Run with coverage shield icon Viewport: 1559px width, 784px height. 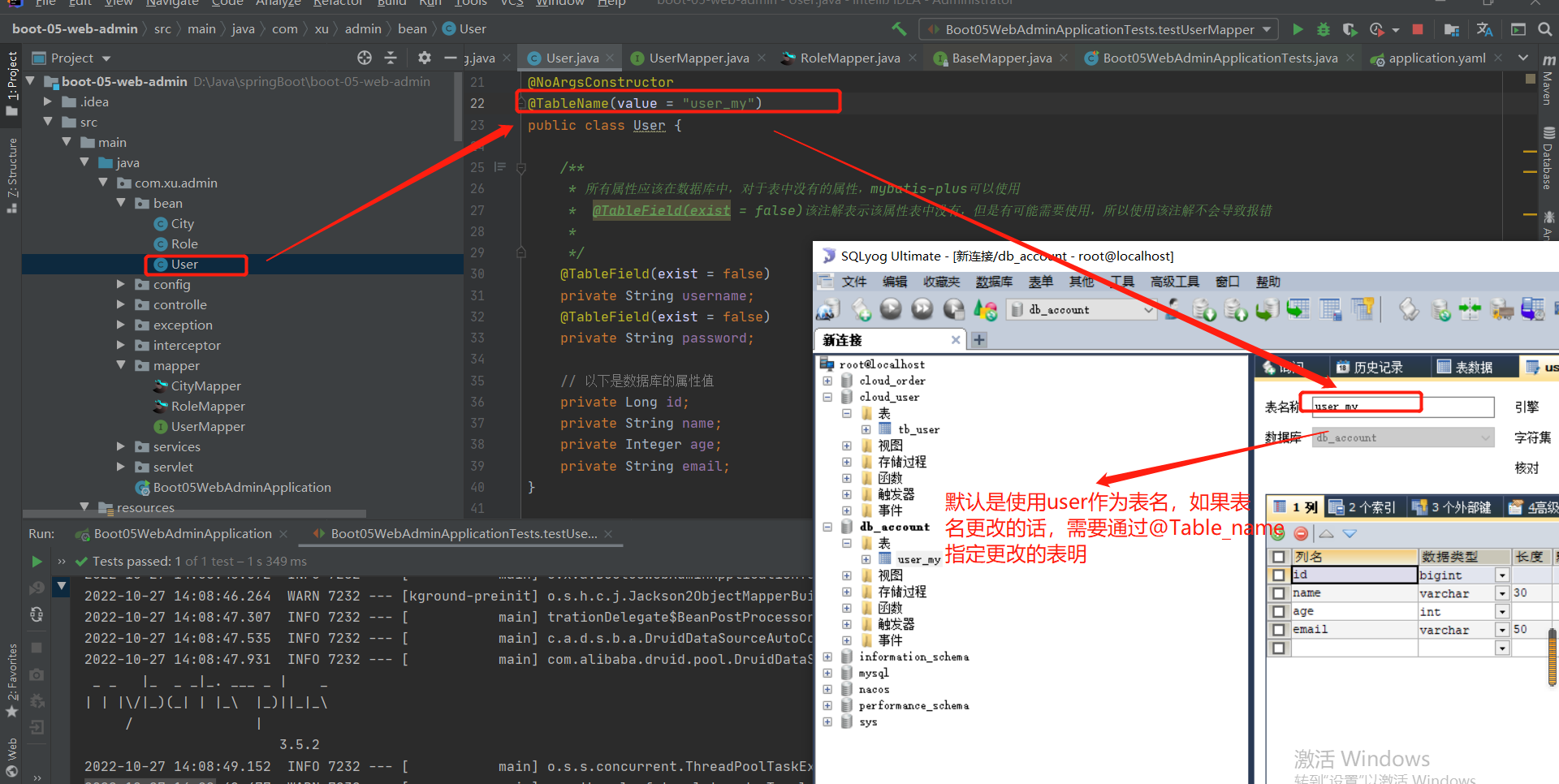1350,29
